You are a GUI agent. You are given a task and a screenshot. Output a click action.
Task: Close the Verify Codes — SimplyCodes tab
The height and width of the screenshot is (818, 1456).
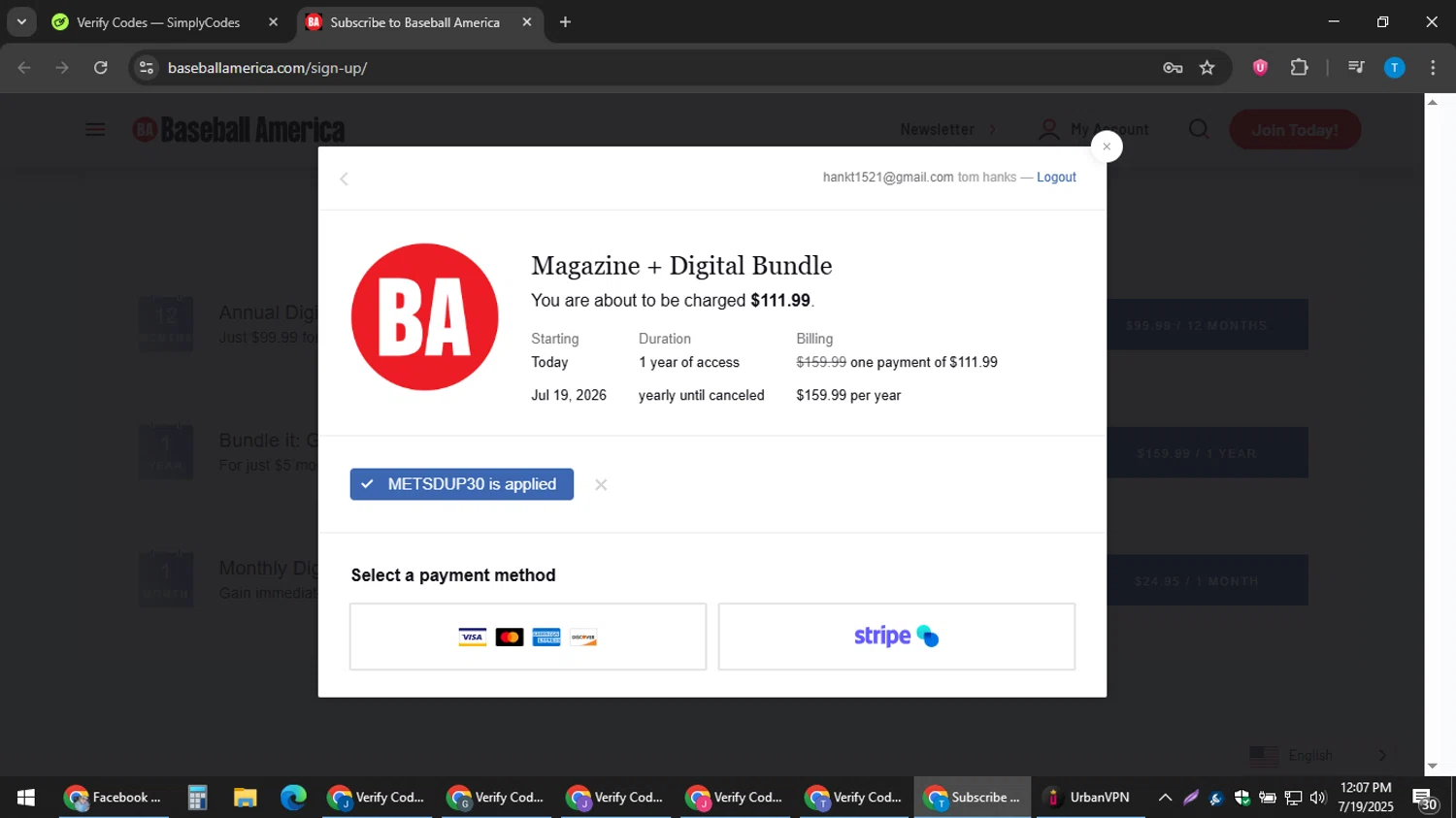tap(274, 22)
